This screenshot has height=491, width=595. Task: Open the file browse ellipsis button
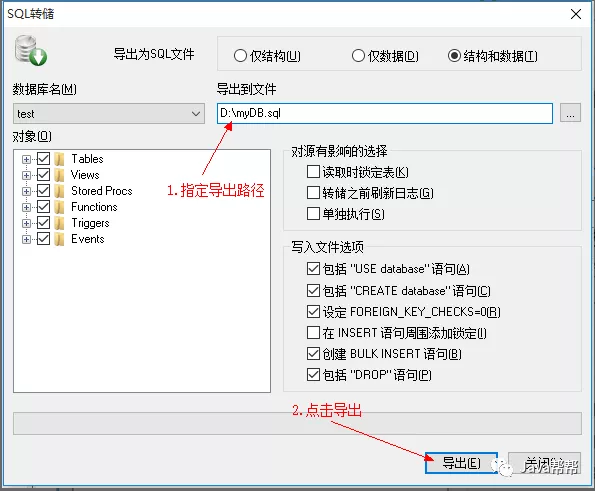(x=570, y=113)
